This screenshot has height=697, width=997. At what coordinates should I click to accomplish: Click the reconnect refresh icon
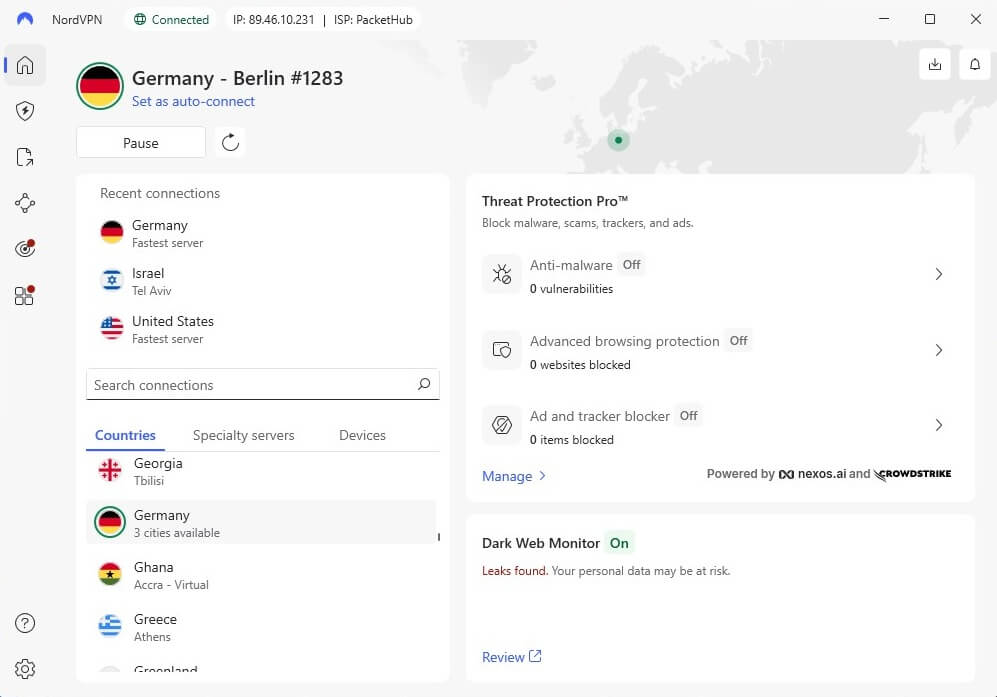point(229,142)
